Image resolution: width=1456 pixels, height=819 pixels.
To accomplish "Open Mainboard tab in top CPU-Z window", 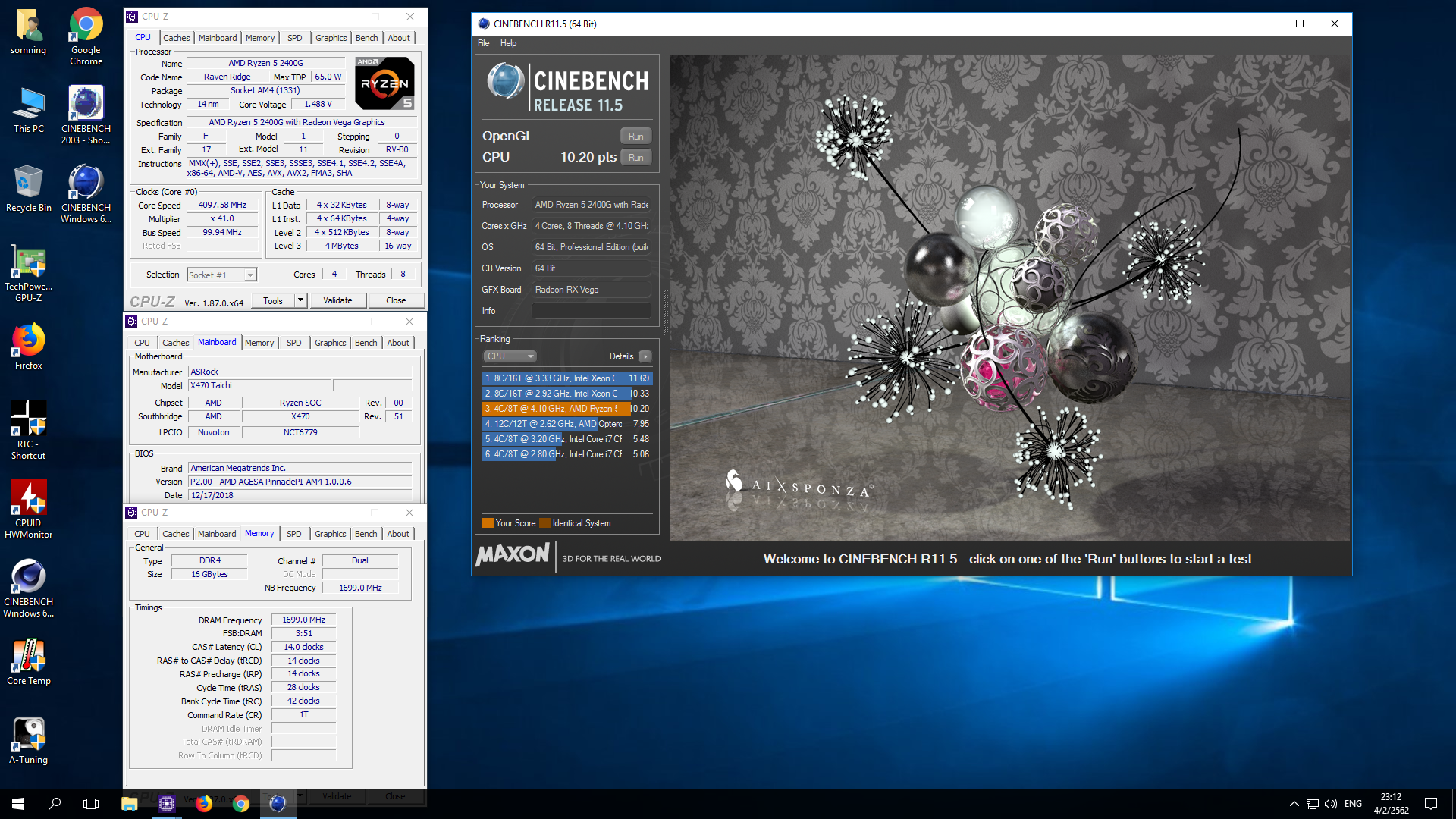I will (x=218, y=38).
